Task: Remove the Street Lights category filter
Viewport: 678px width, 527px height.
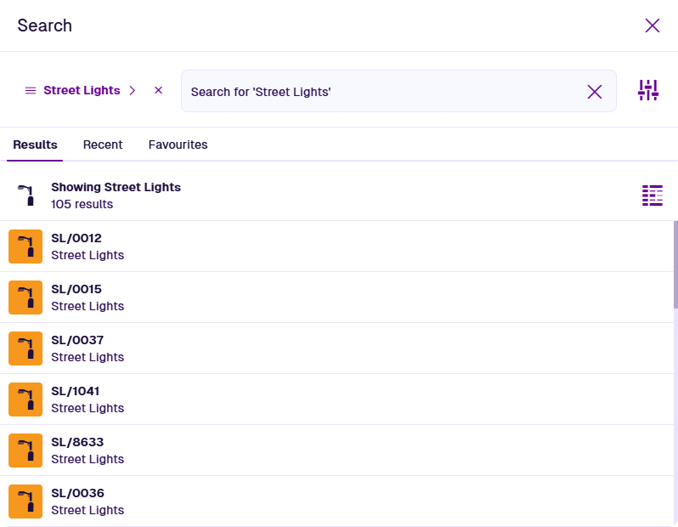Action: [158, 90]
